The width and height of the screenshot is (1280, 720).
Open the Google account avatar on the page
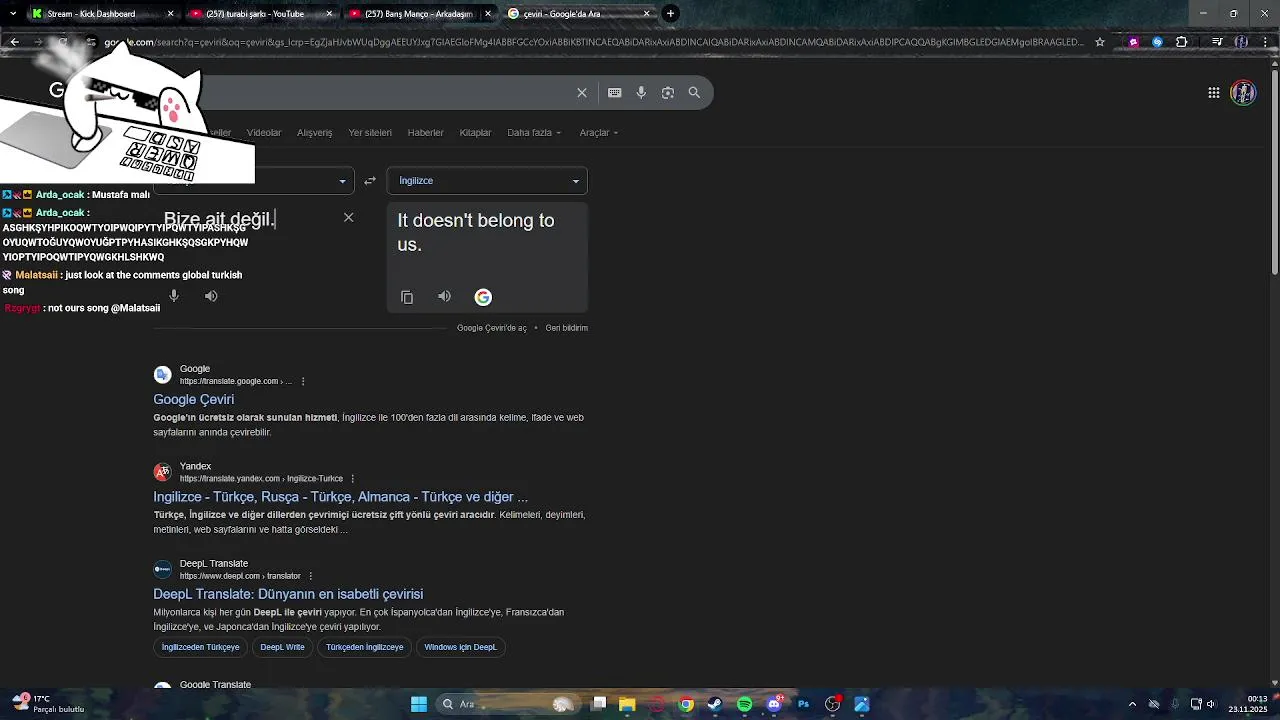pos(1243,93)
